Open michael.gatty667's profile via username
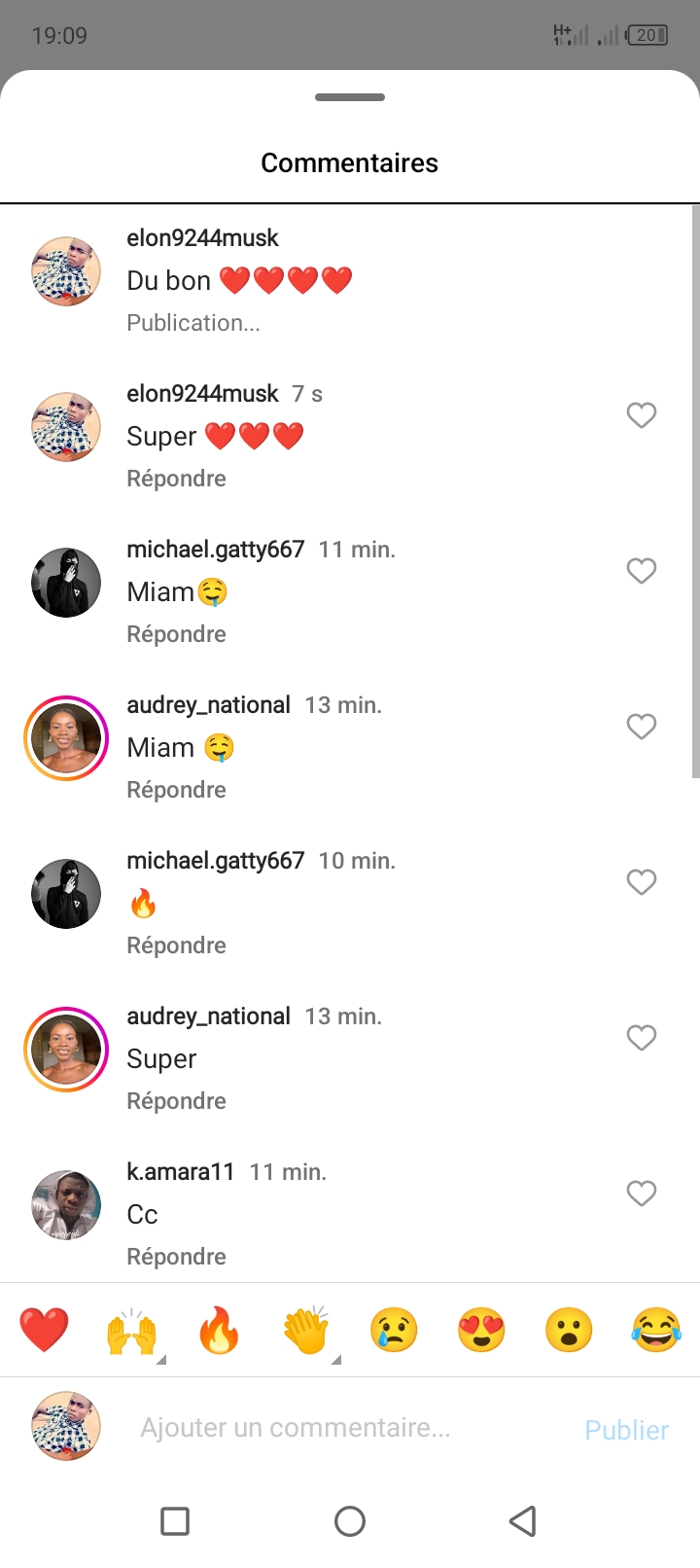 coord(215,550)
